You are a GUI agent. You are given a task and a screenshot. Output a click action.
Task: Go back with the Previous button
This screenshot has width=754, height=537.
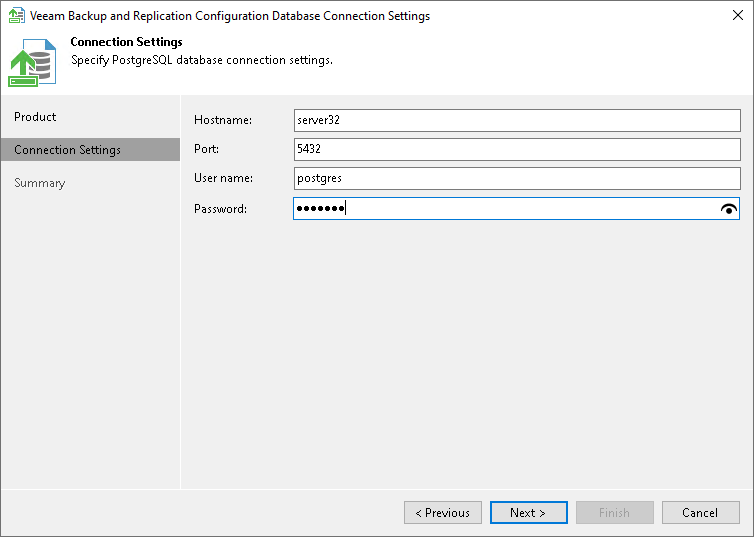[443, 512]
